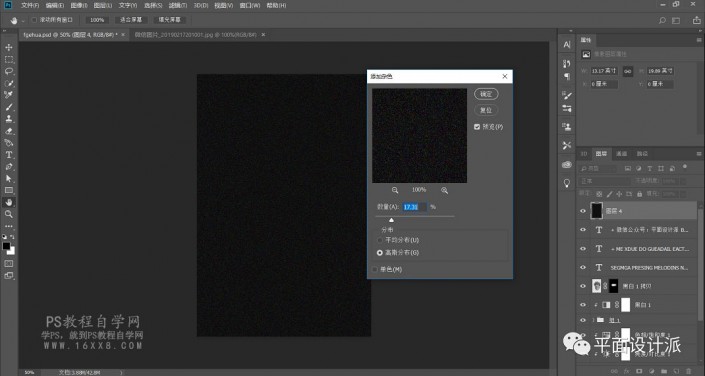
Task: Select the Zoom tool in toolbar
Action: tap(9, 214)
